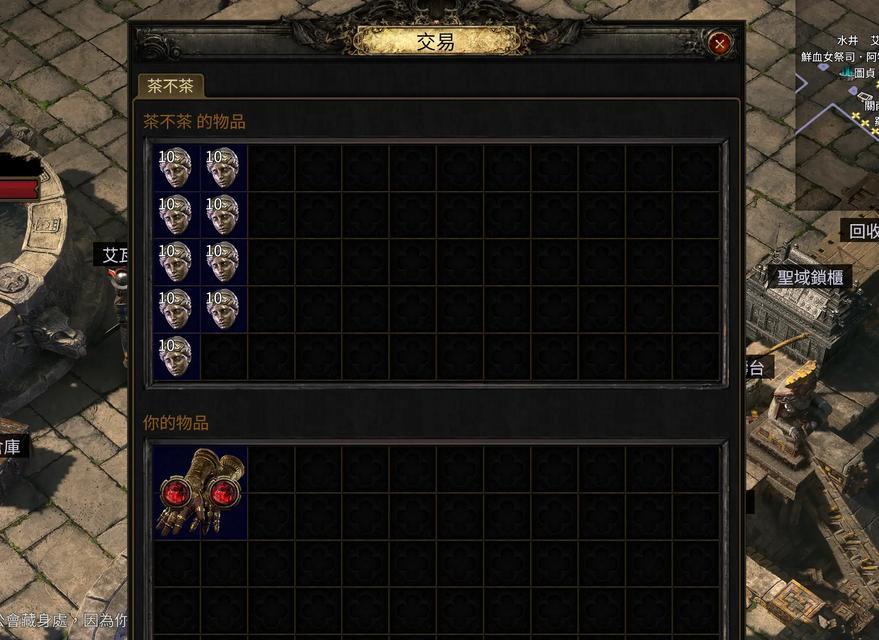Select the second mask stack in top row
The height and width of the screenshot is (640, 879).
[224, 168]
